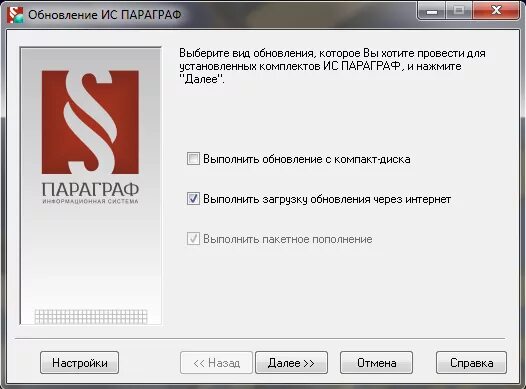This screenshot has height=389, width=526.
Task: Select label 'Выполнить загрузку обновления через интернет'
Action: tap(327, 199)
